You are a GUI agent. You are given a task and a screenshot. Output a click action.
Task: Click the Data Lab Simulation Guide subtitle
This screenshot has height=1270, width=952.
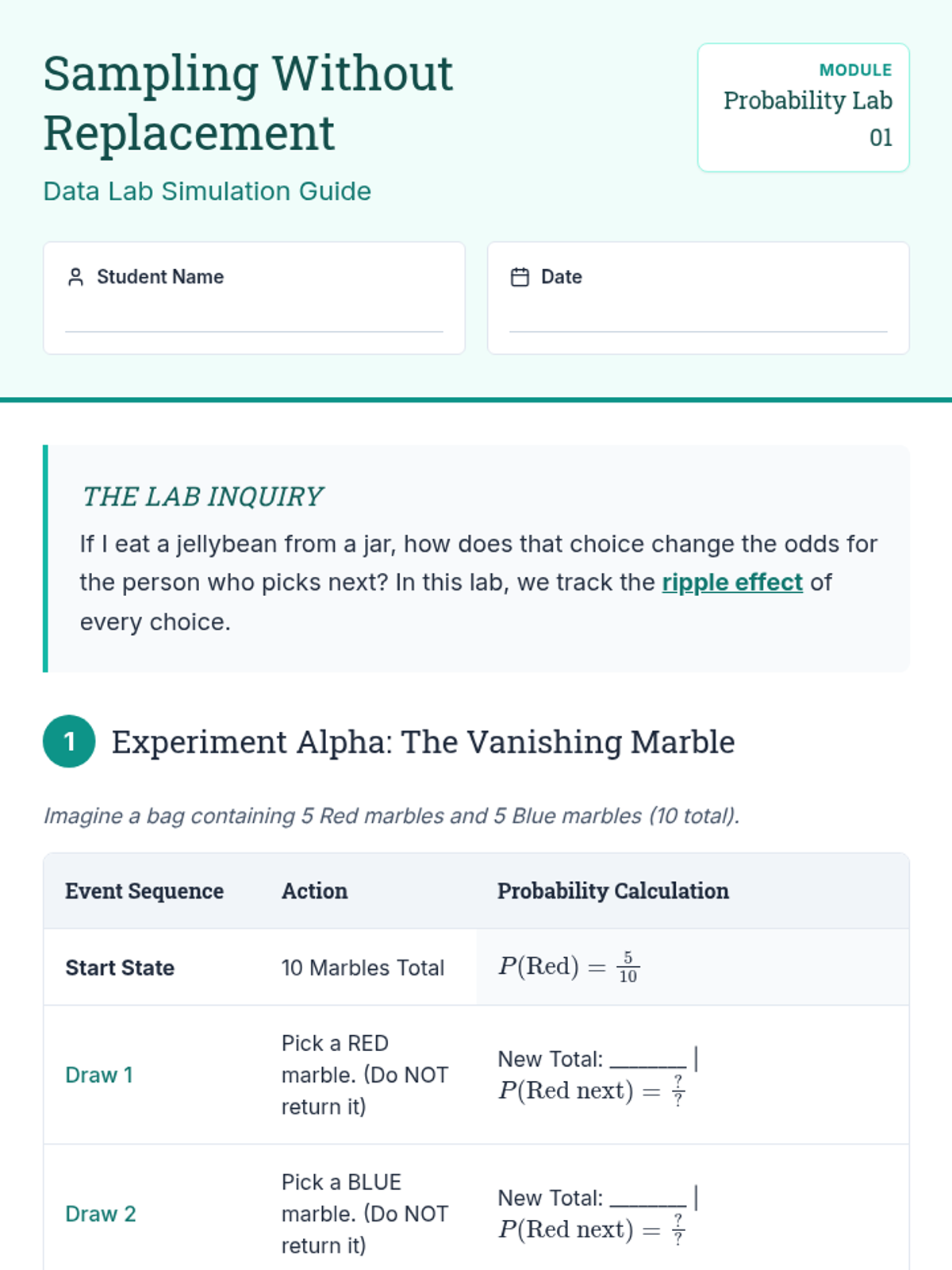pyautogui.click(x=207, y=191)
